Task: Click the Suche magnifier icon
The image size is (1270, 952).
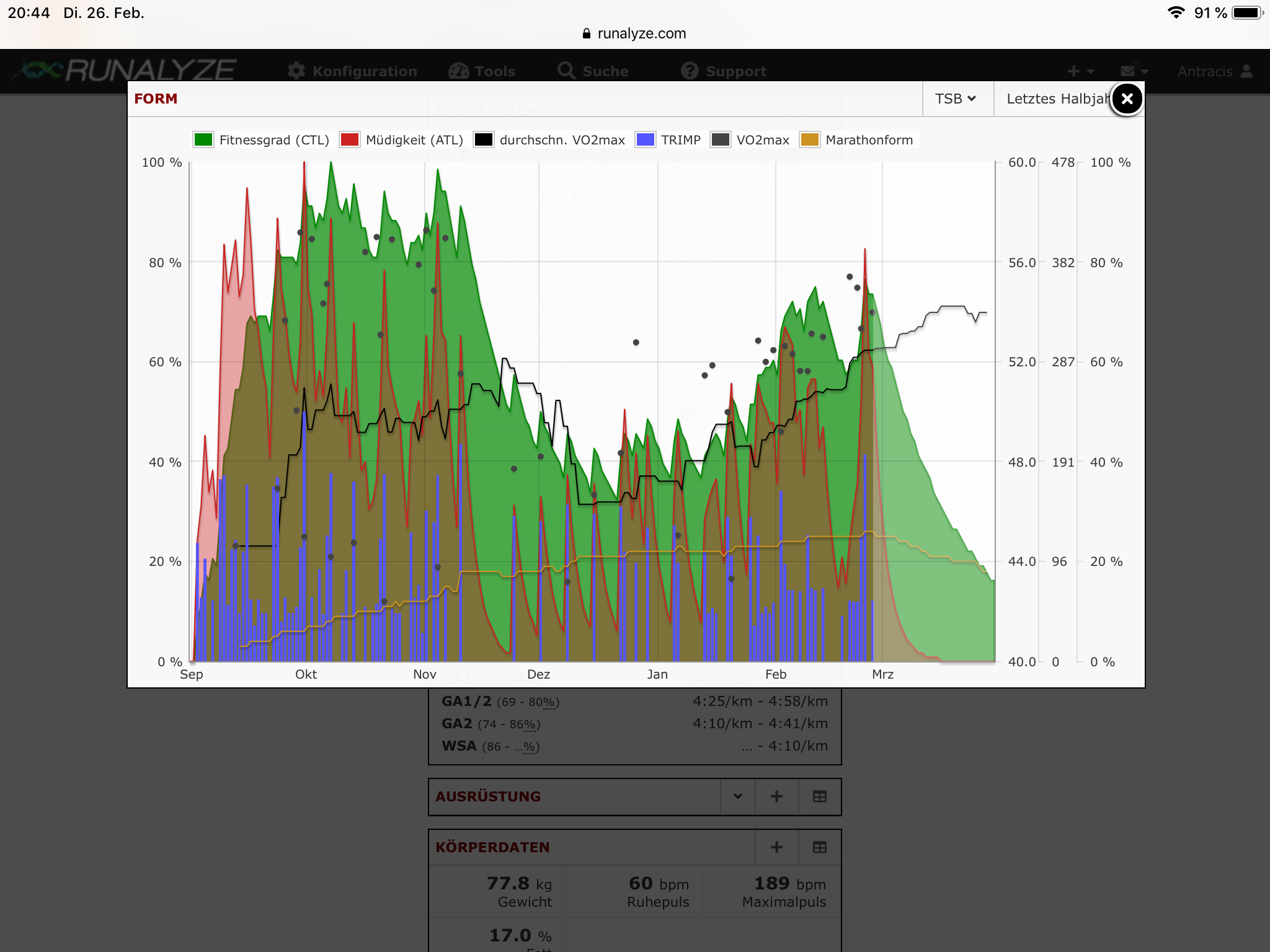Action: pos(566,71)
